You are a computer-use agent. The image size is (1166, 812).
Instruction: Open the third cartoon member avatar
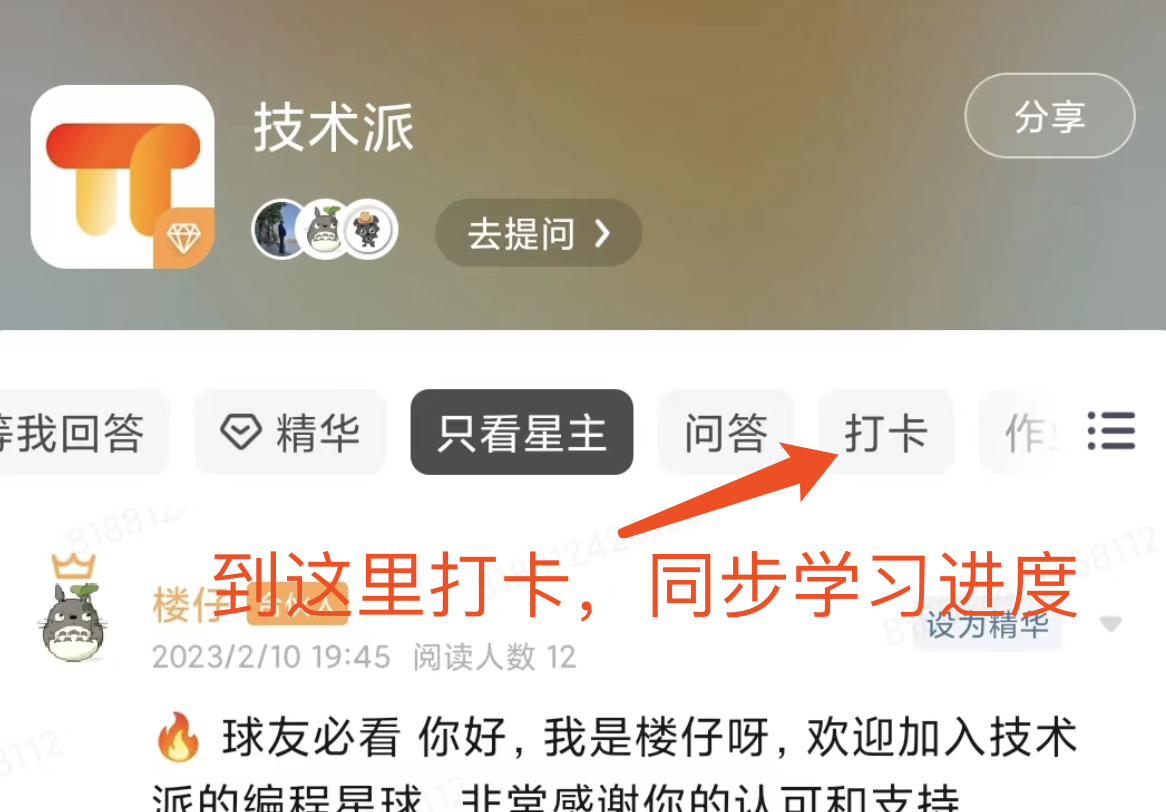370,229
